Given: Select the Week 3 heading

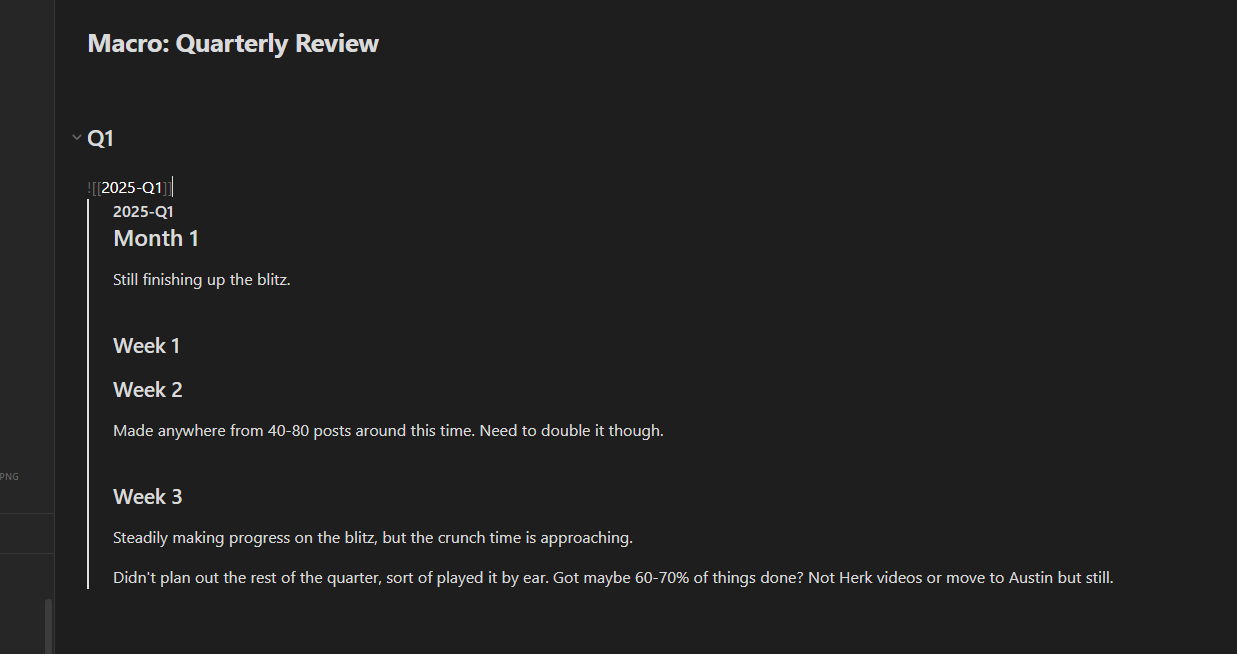Looking at the screenshot, I should (x=147, y=497).
